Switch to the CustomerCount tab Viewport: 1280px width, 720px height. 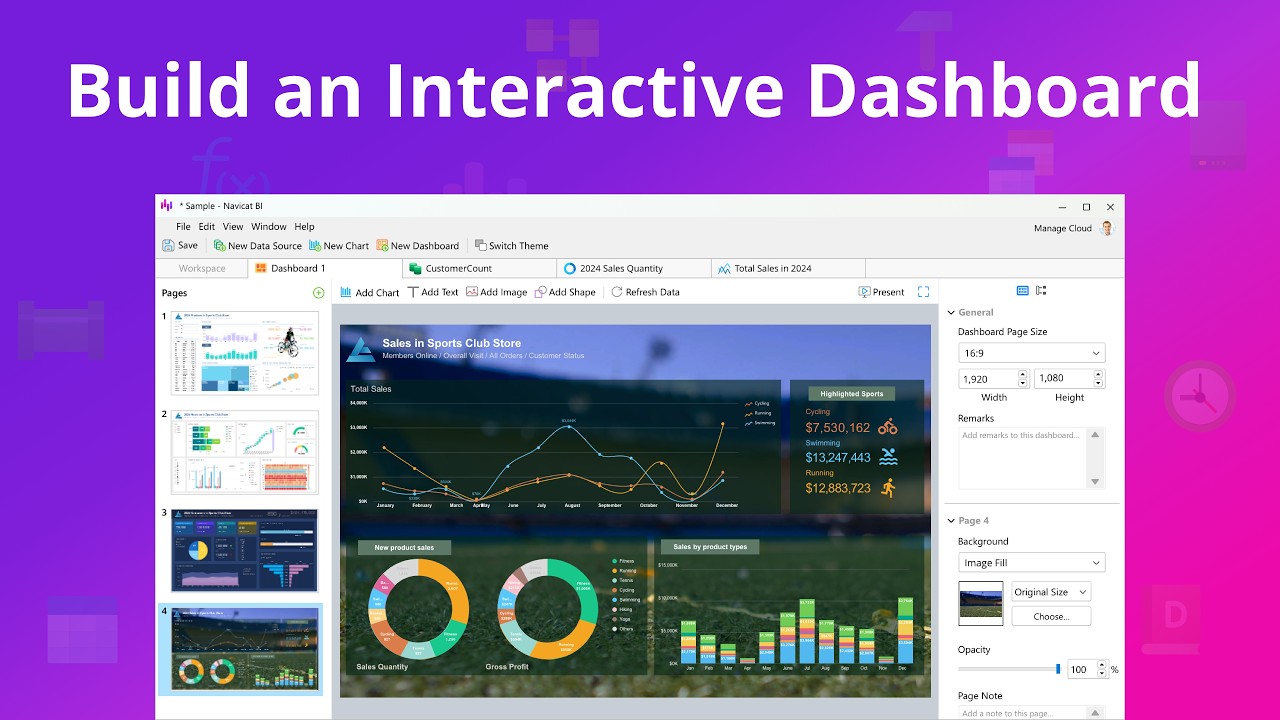coord(481,268)
